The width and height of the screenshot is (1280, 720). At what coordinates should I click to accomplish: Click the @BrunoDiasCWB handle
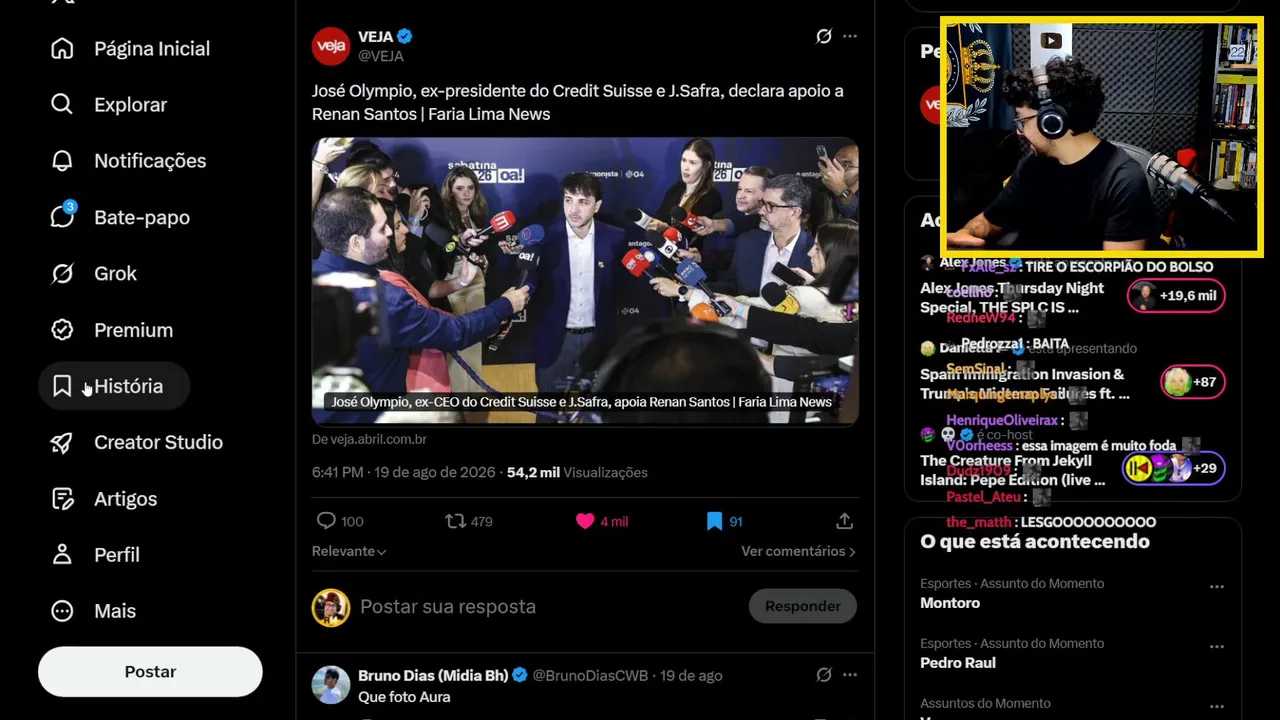pos(592,676)
